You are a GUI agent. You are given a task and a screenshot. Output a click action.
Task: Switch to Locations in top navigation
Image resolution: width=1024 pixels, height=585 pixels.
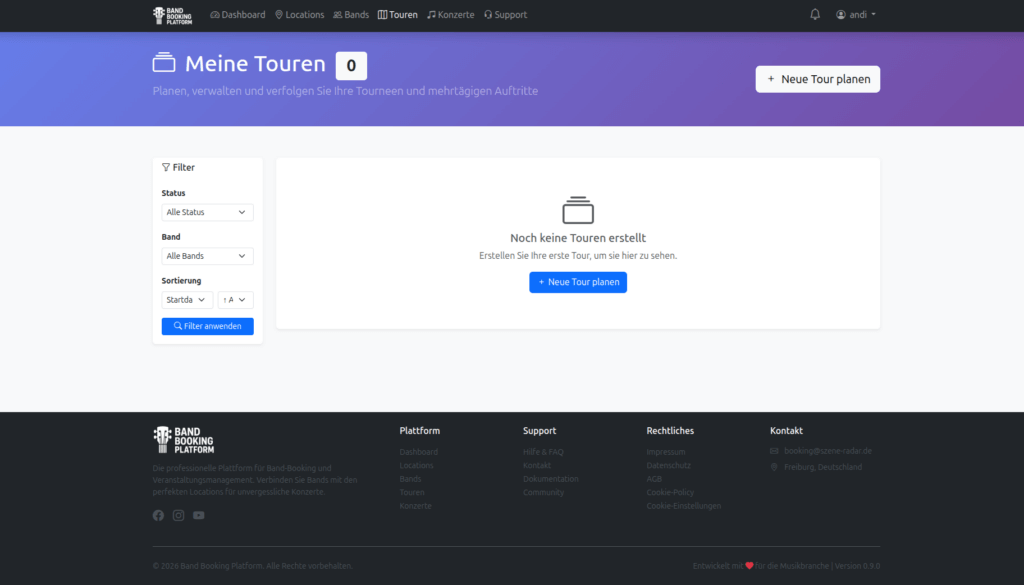[300, 15]
